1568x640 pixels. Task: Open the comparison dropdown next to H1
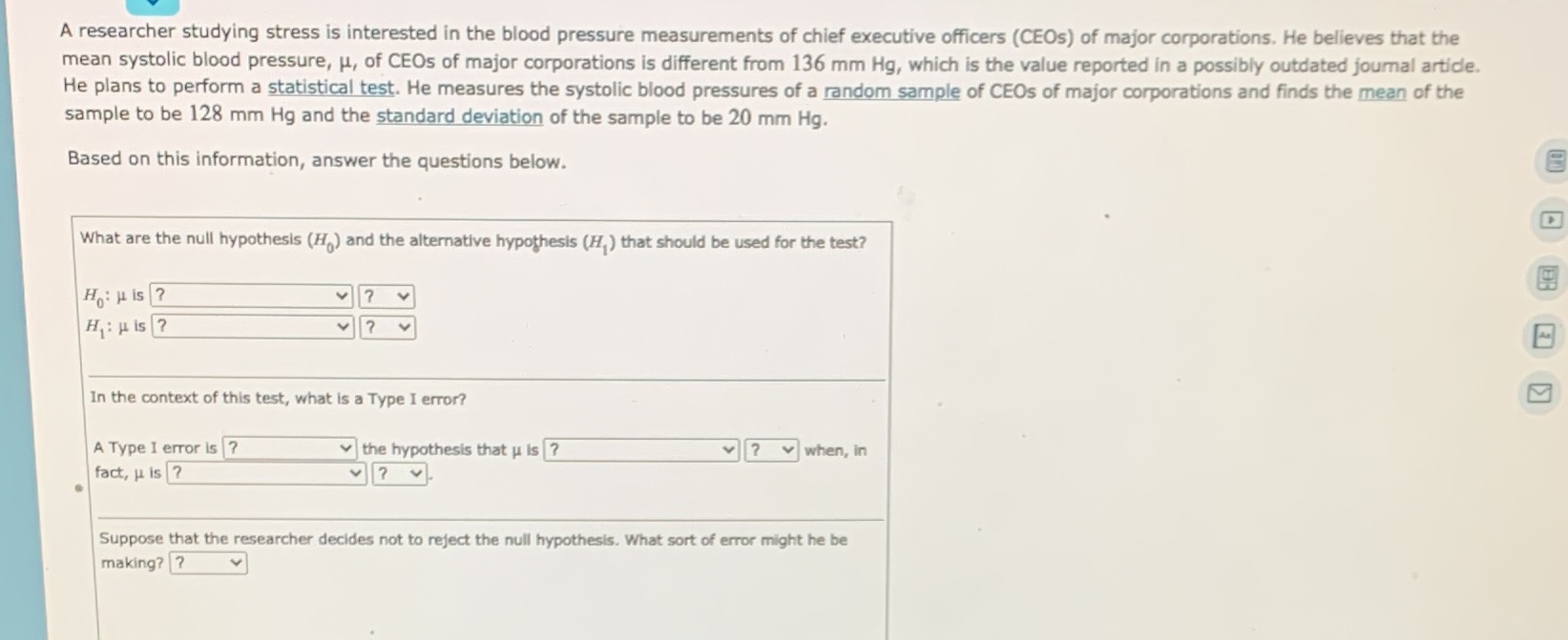pos(386,327)
